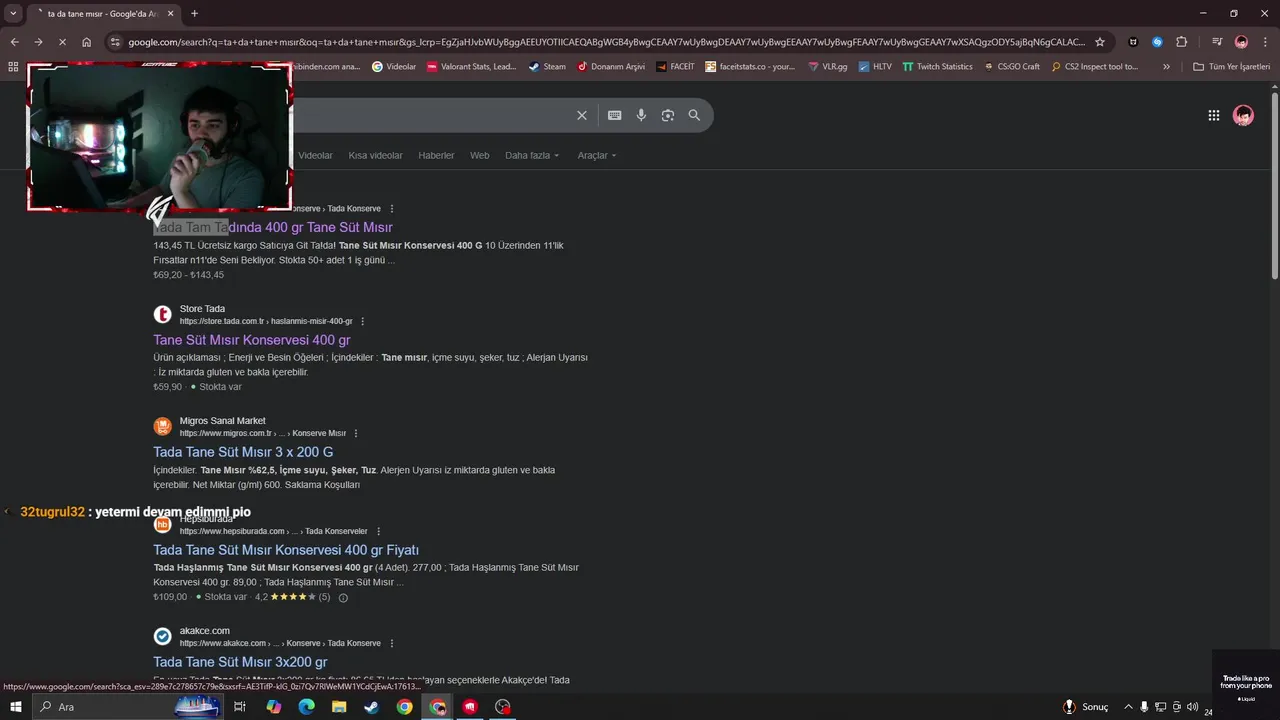Screen dimensions: 1280x720
Task: Expand the 'Daha fazla' search menu
Action: (x=532, y=155)
